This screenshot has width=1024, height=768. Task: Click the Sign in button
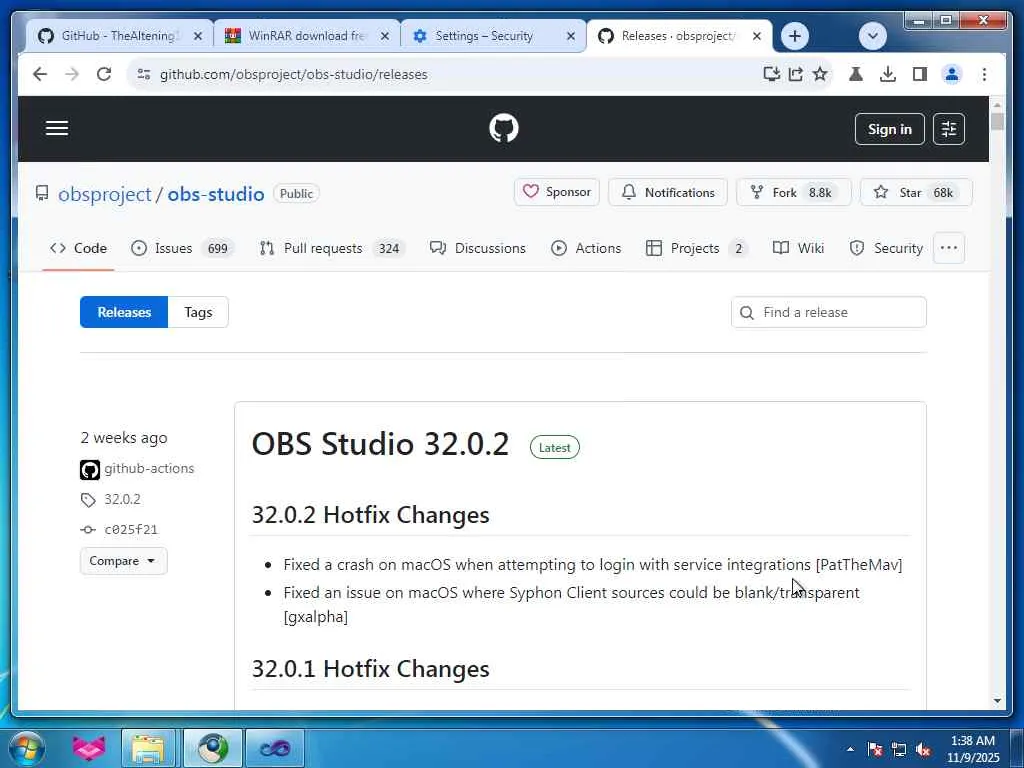(889, 129)
